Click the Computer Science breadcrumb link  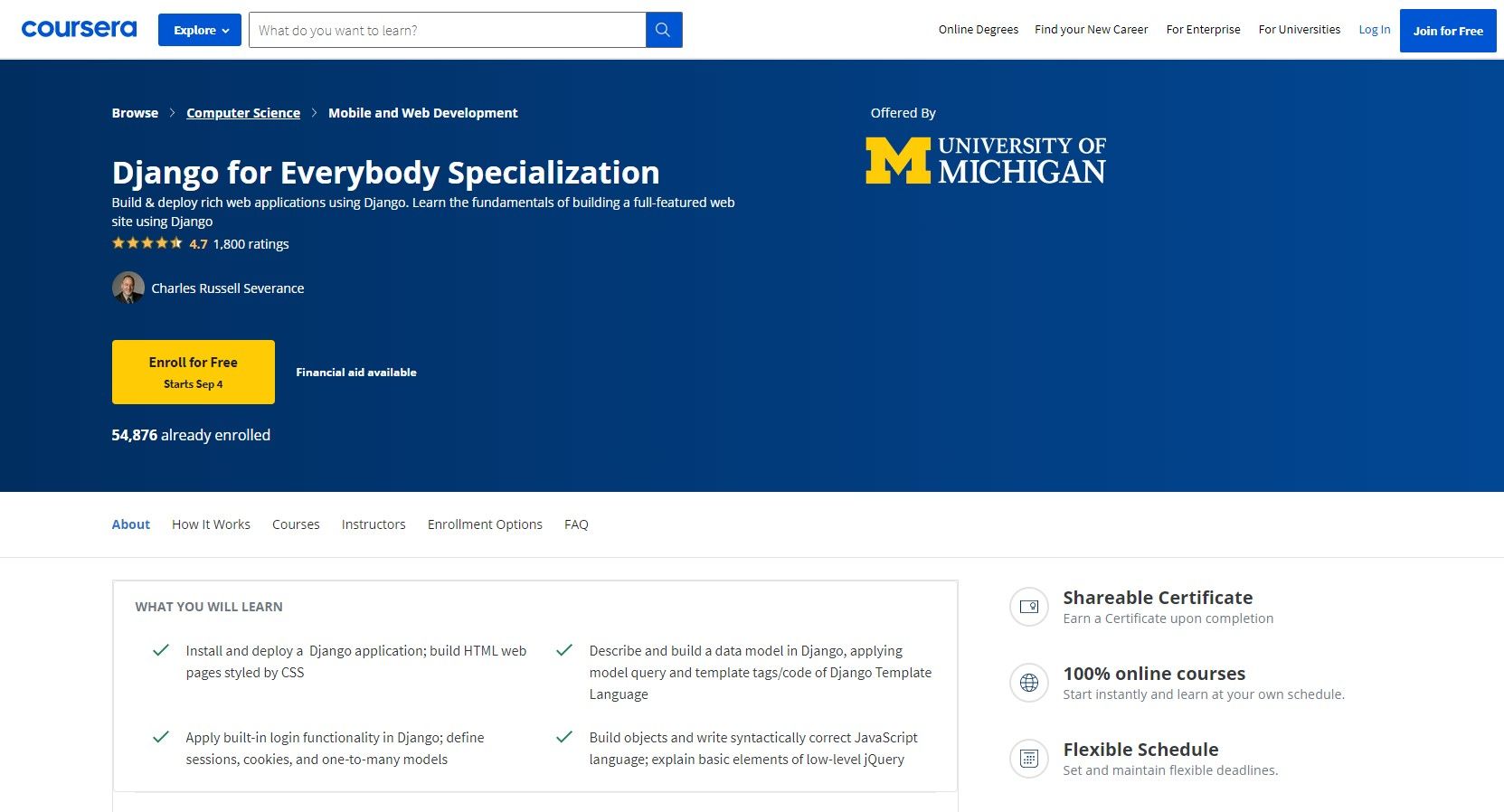tap(243, 113)
